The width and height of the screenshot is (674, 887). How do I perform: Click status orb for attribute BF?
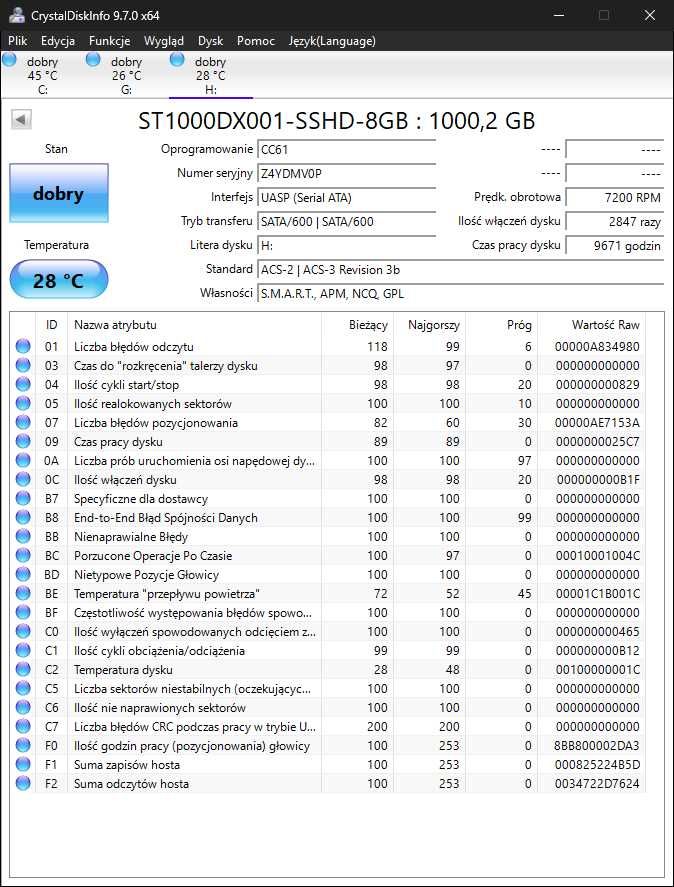click(x=23, y=613)
